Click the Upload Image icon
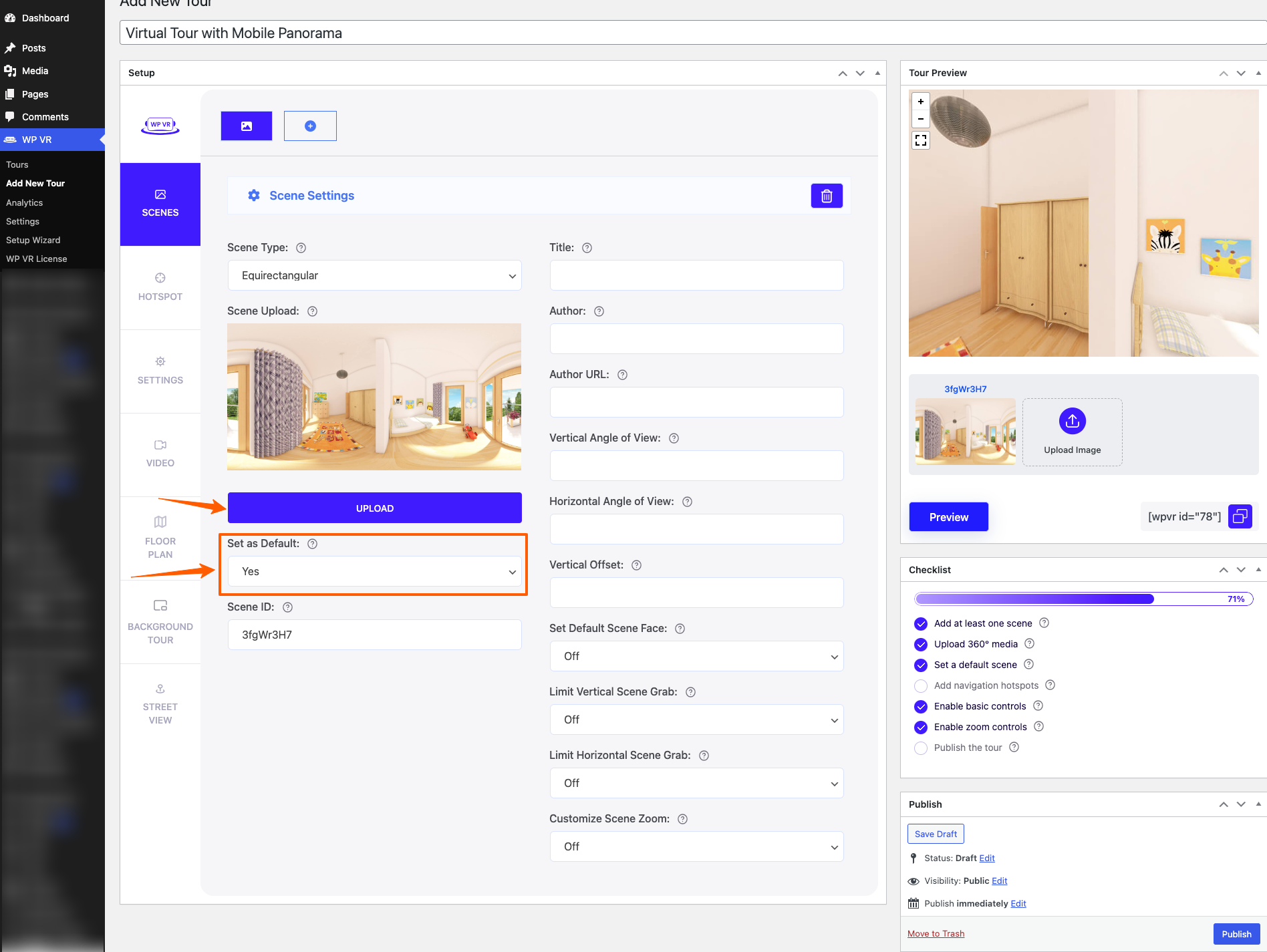 (x=1072, y=422)
